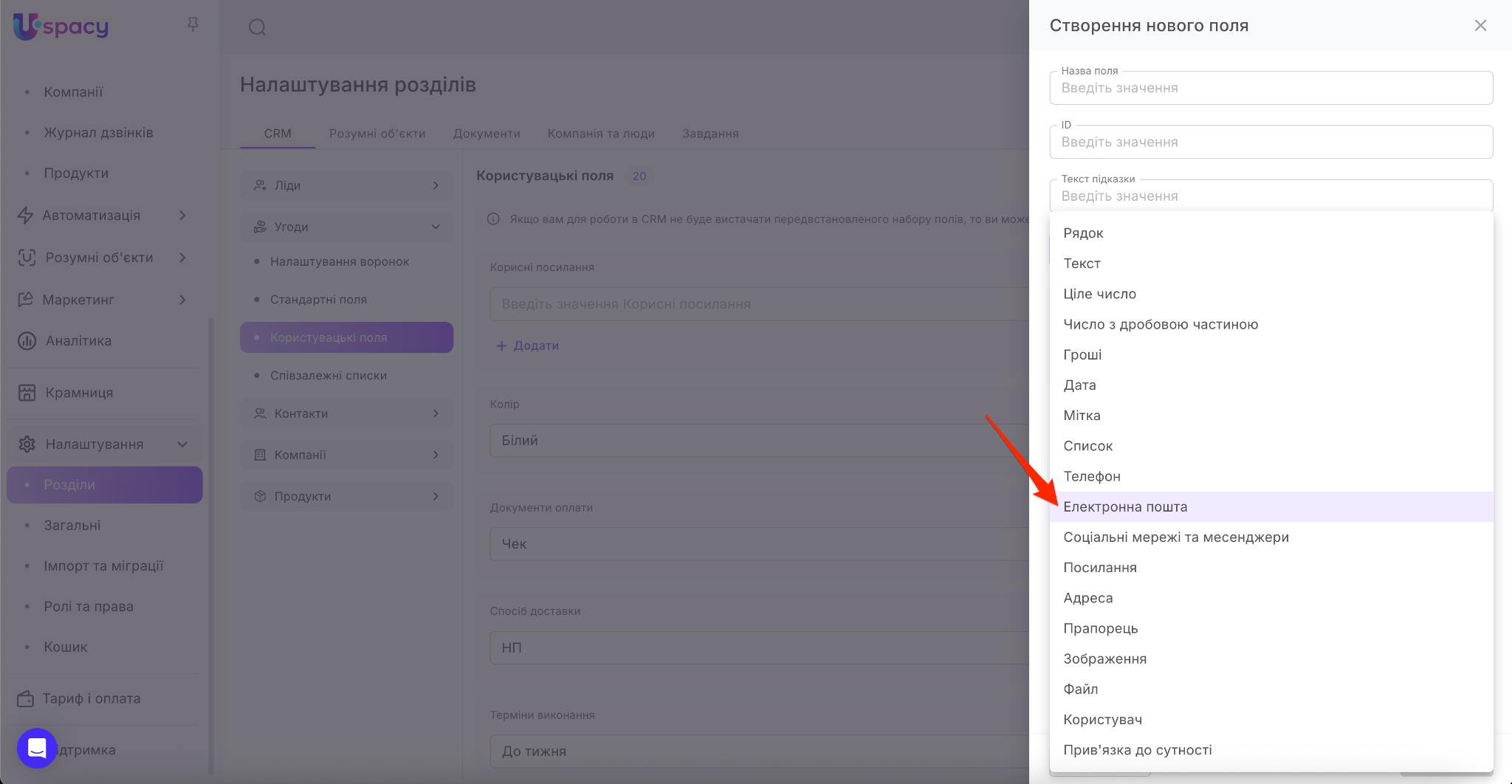The image size is (1512, 784).
Task: Pin the sidebar with pin icon
Action: 193,25
